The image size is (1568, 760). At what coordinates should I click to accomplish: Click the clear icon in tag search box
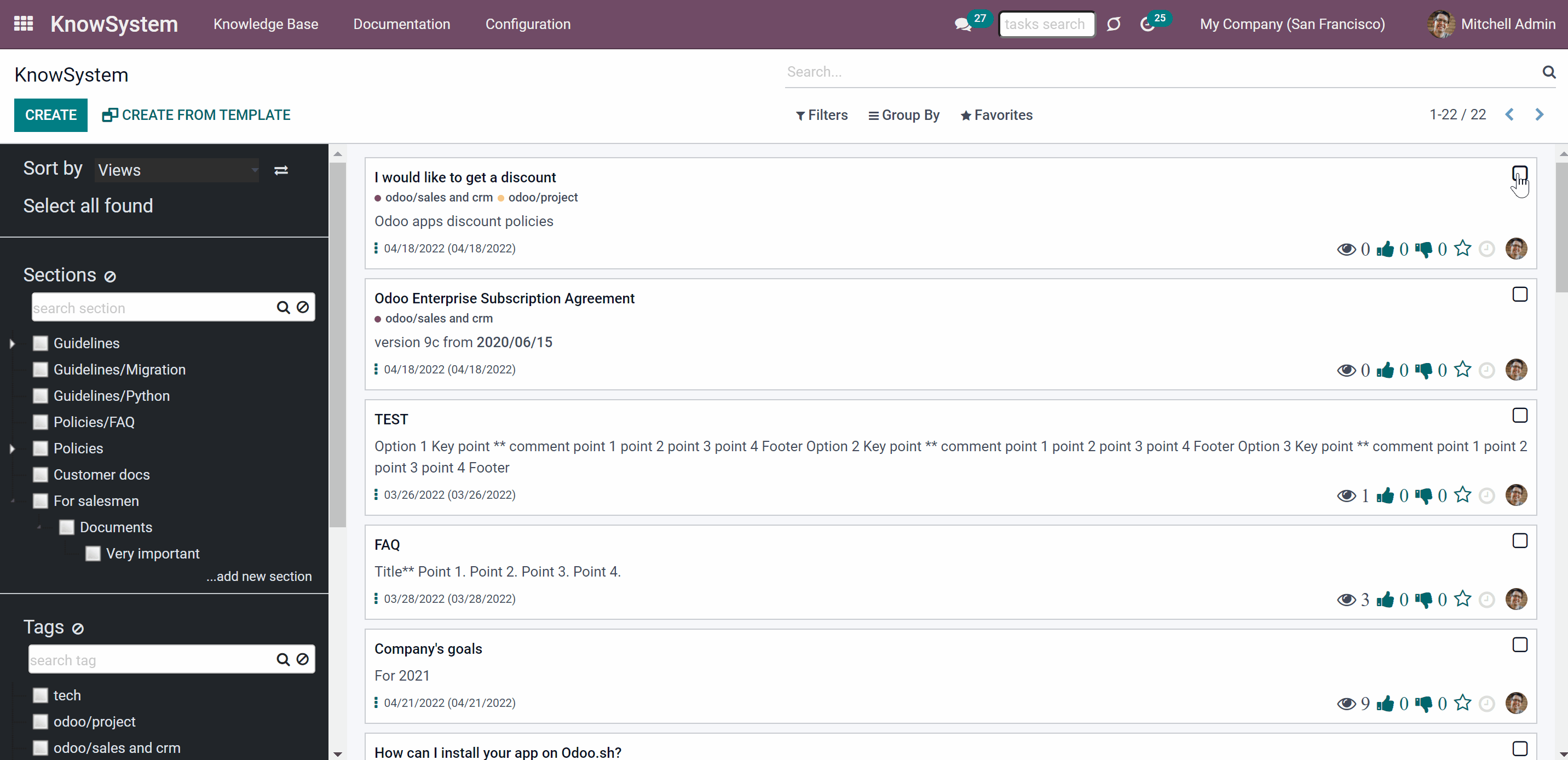click(x=303, y=659)
